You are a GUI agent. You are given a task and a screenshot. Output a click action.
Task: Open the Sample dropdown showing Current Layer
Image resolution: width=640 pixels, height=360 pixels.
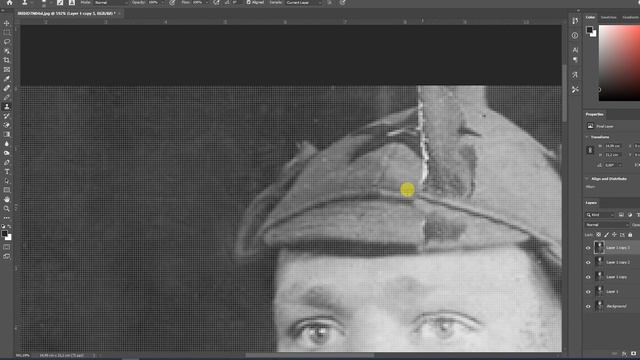(304, 2)
